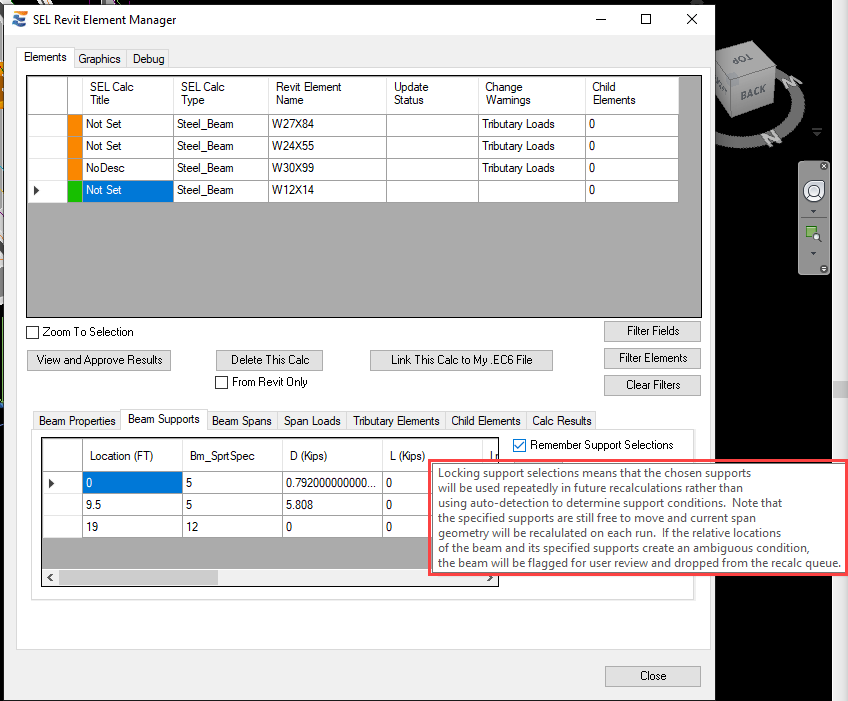This screenshot has height=701, width=848.
Task: Expand the zoom tool dropdown arrow
Action: pos(813,253)
